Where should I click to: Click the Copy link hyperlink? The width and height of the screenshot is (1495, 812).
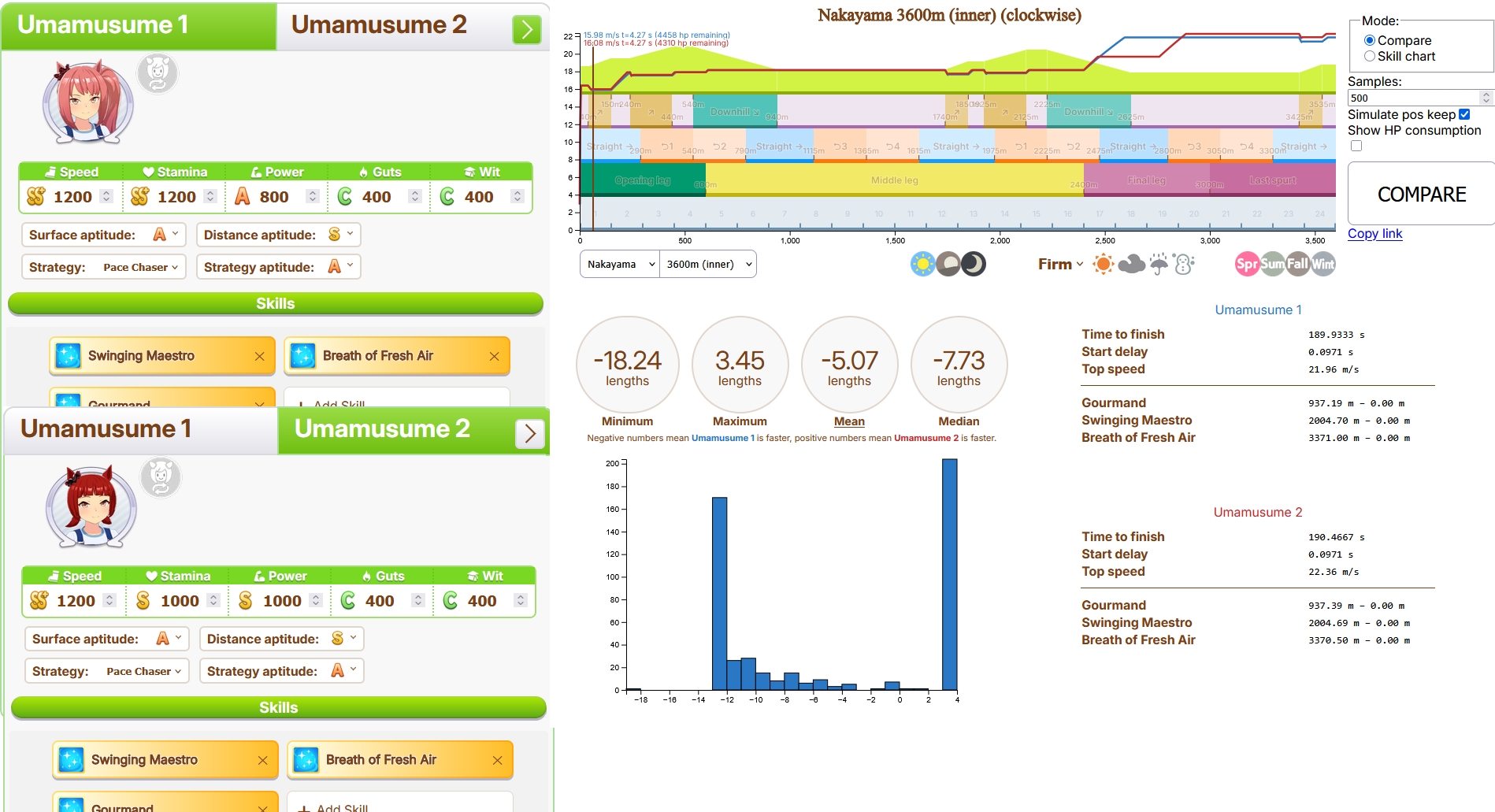tap(1374, 233)
